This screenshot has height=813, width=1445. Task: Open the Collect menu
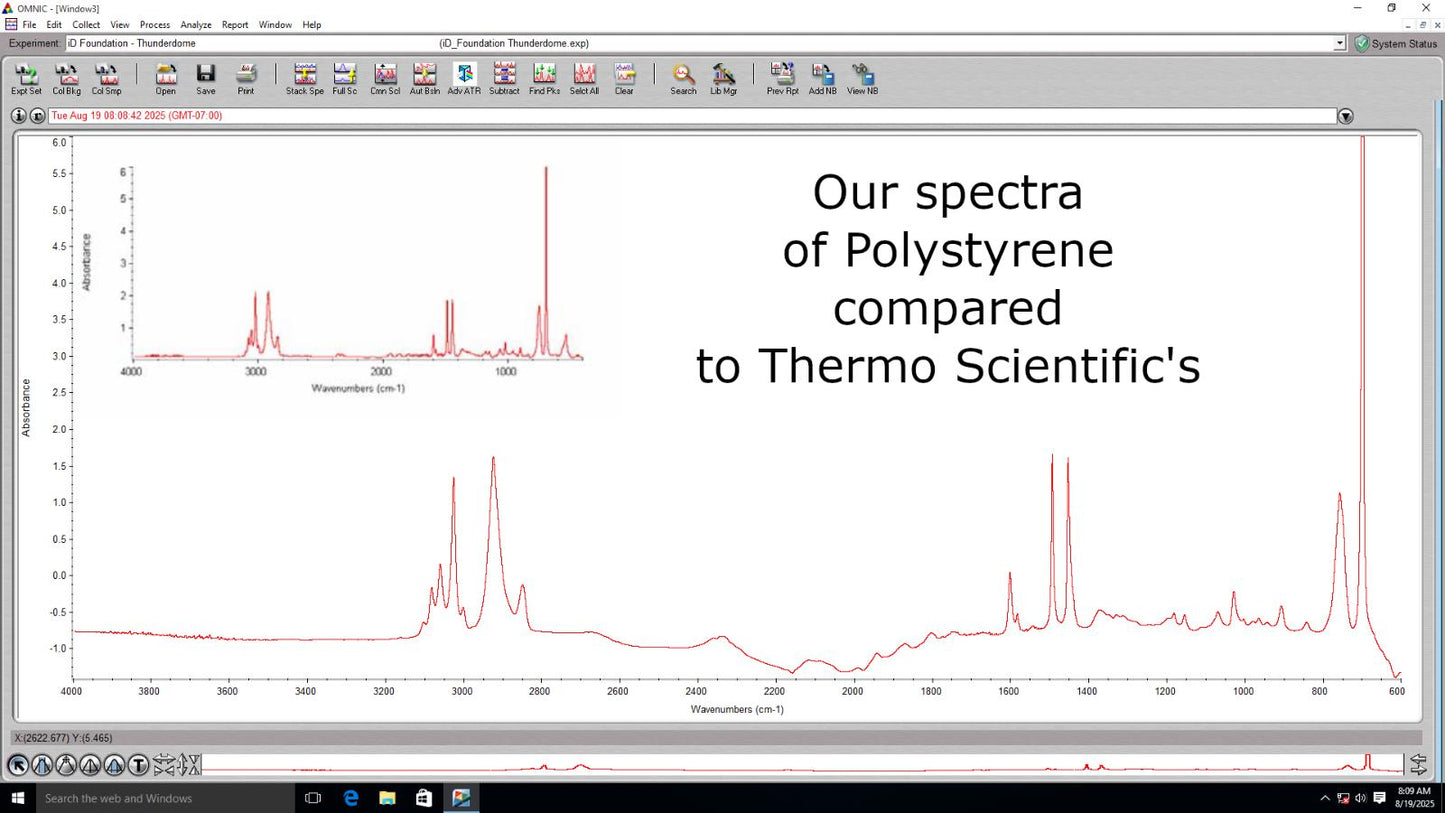click(x=86, y=25)
